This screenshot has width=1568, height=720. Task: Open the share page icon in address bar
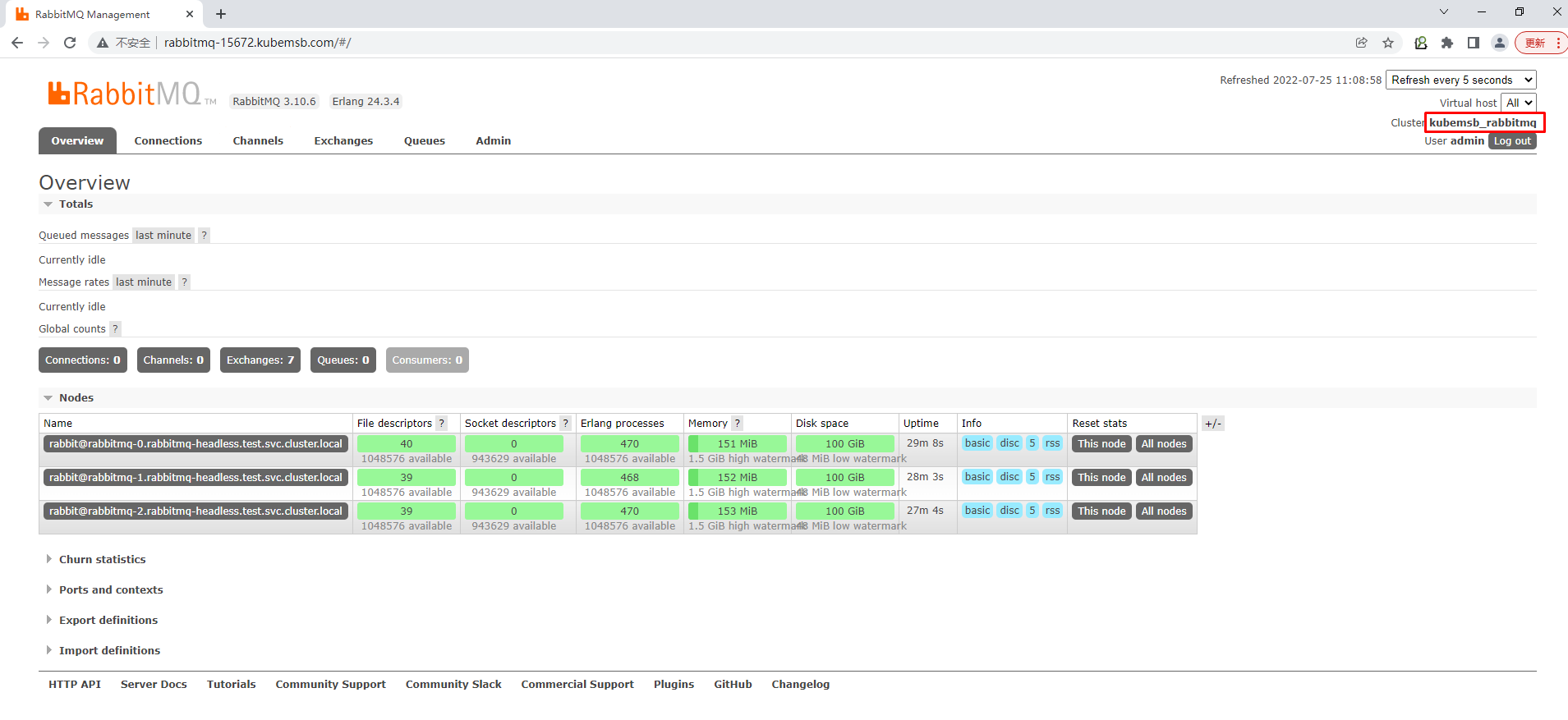click(x=1362, y=43)
